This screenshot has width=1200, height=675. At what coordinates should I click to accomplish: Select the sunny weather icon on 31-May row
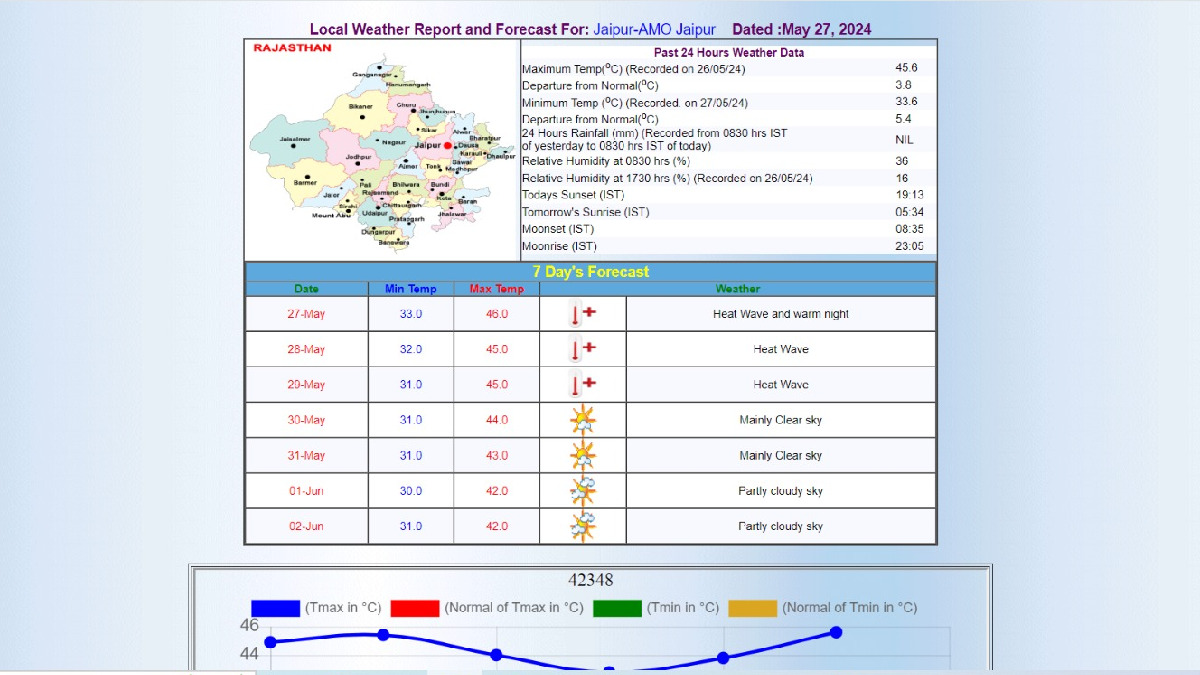pyautogui.click(x=583, y=454)
